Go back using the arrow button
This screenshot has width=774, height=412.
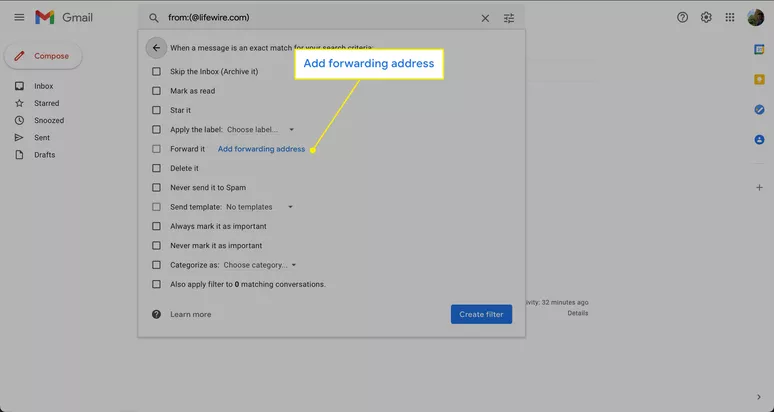(156, 48)
